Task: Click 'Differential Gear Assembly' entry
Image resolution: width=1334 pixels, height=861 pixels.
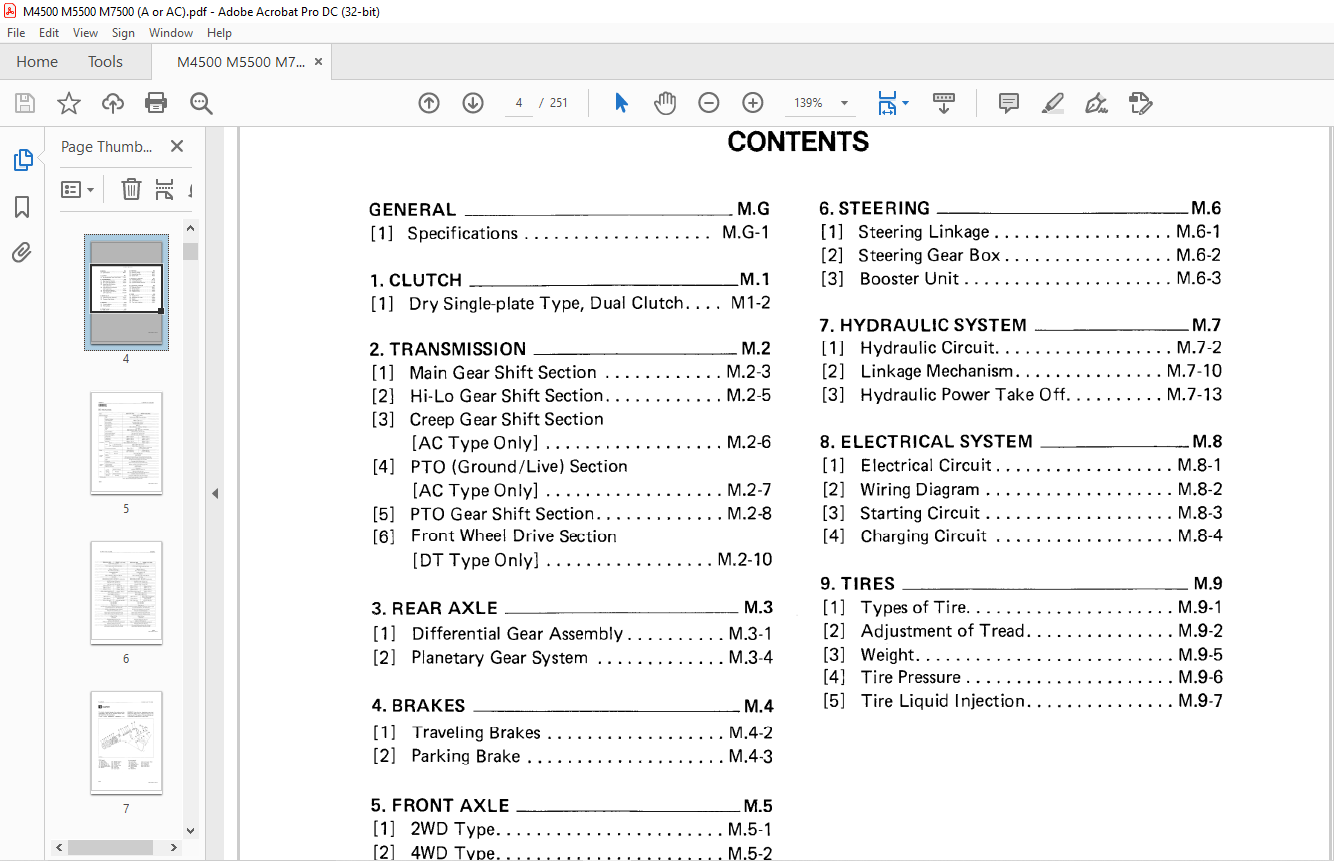Action: pos(517,634)
